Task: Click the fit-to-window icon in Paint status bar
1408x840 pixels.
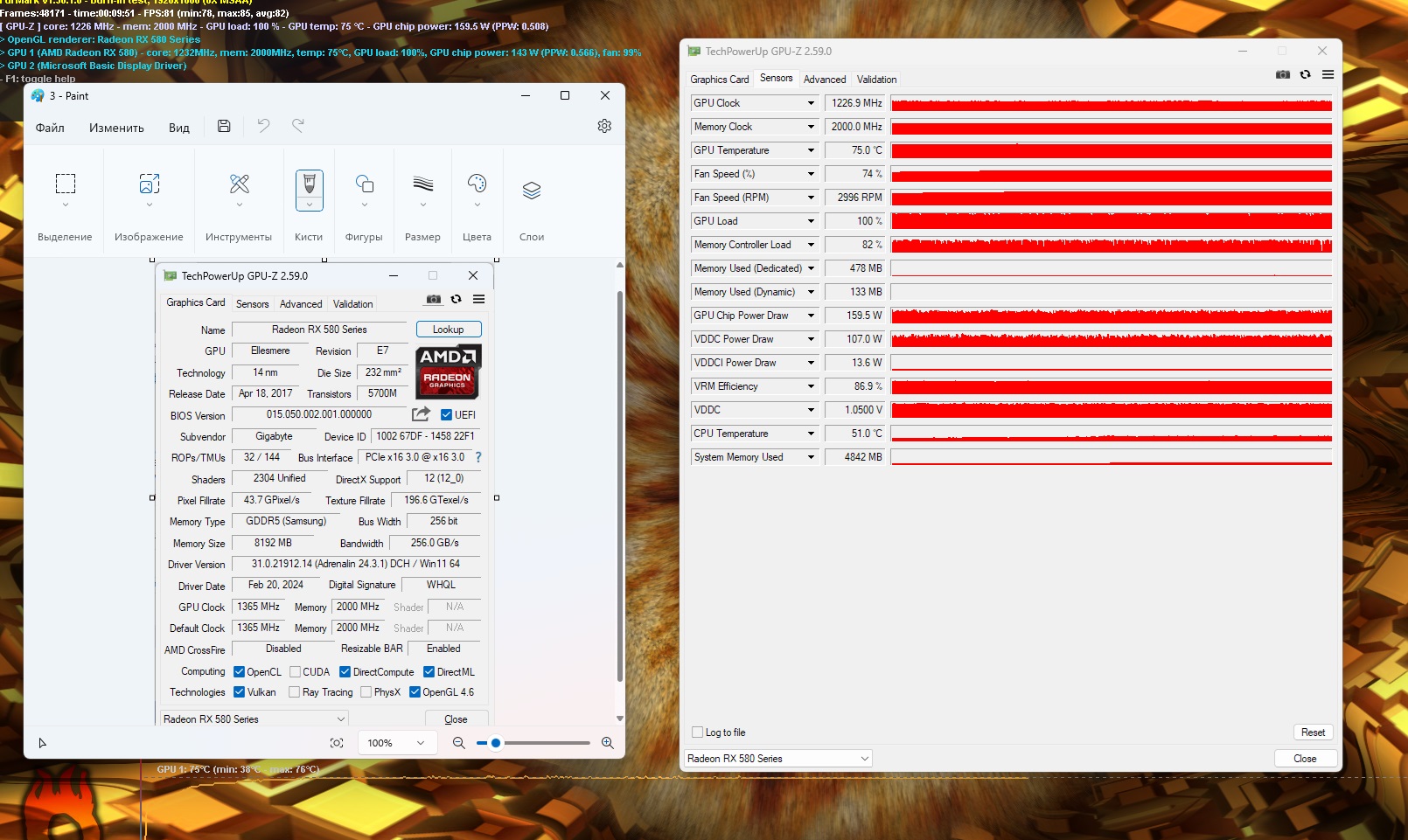Action: tap(337, 743)
